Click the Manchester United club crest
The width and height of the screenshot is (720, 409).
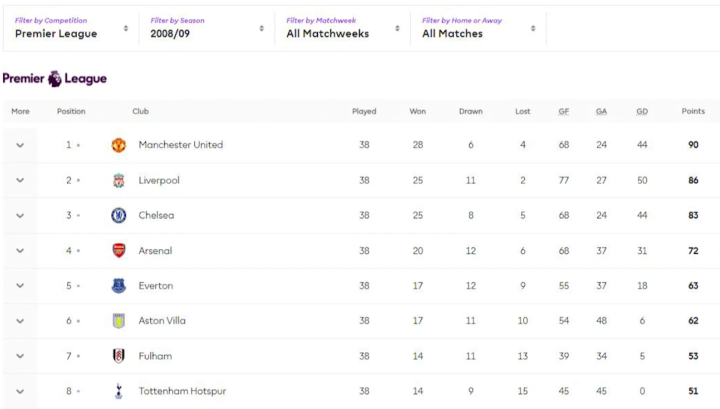coord(119,145)
